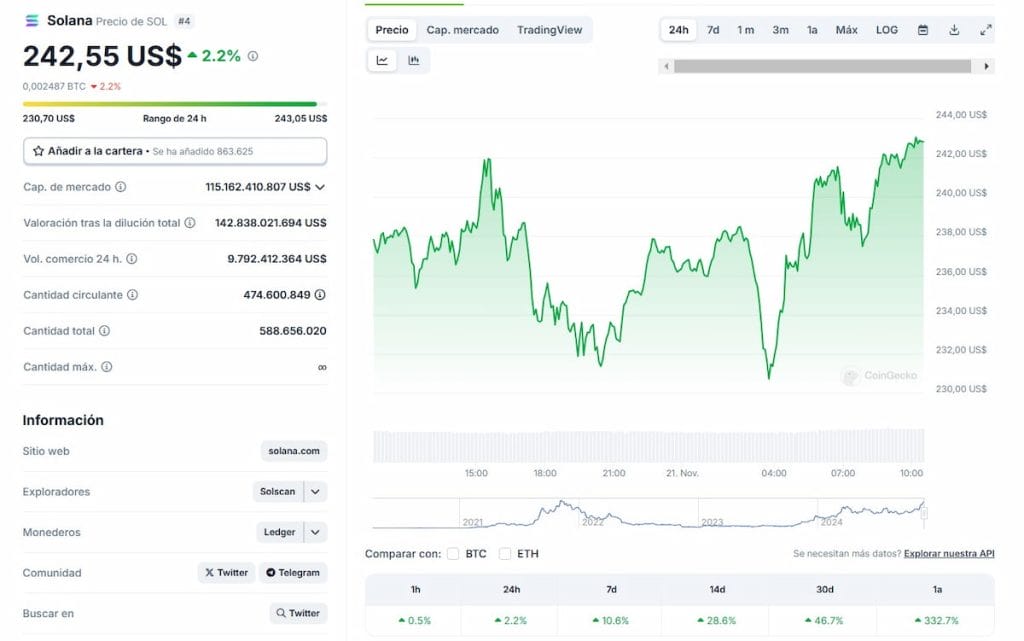The width and height of the screenshot is (1024, 641).
Task: Switch to Cap. mercado tab
Action: point(462,30)
